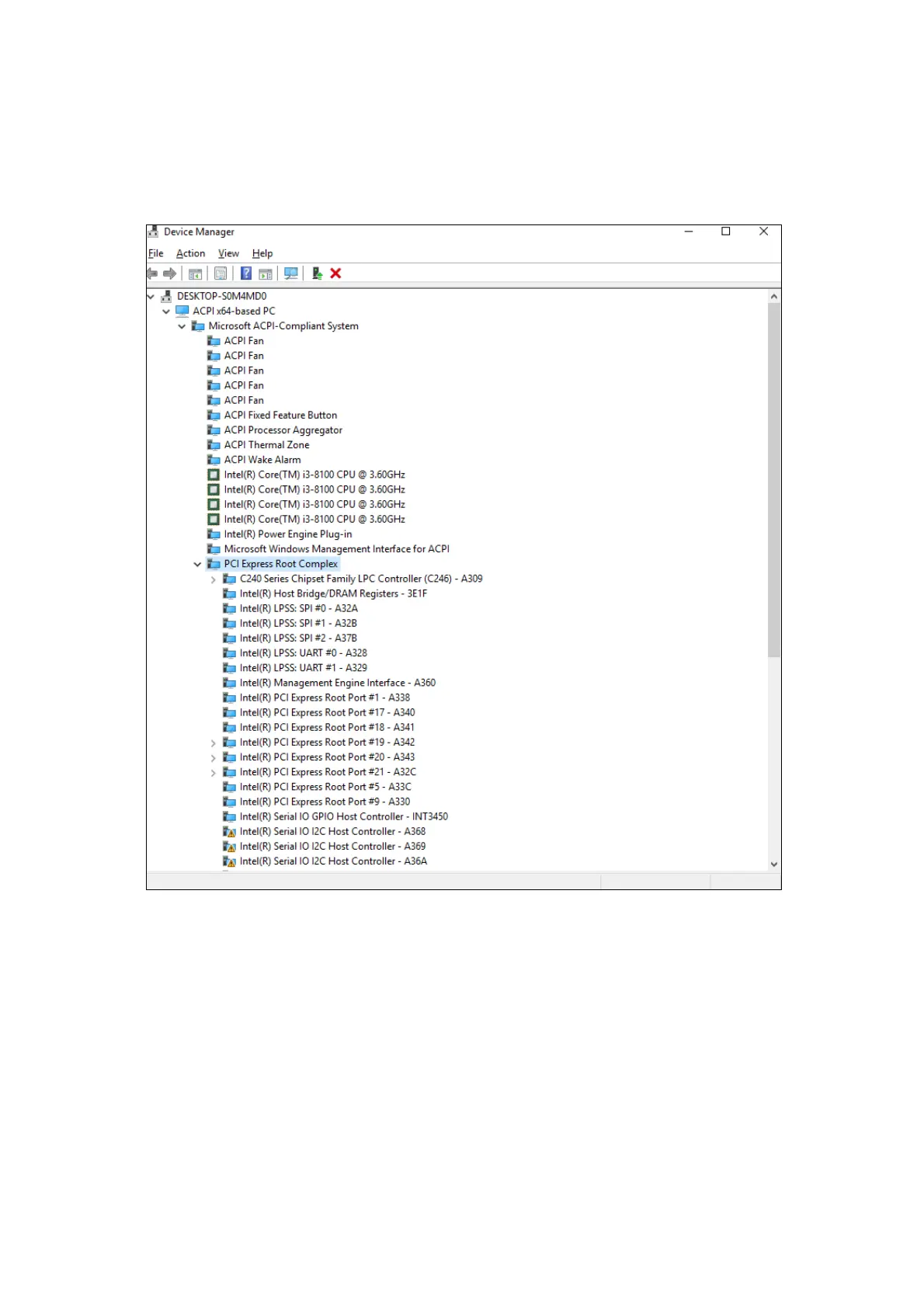The image size is (924, 1308).
Task: Click Scan for hardware changes icon
Action: tap(291, 273)
